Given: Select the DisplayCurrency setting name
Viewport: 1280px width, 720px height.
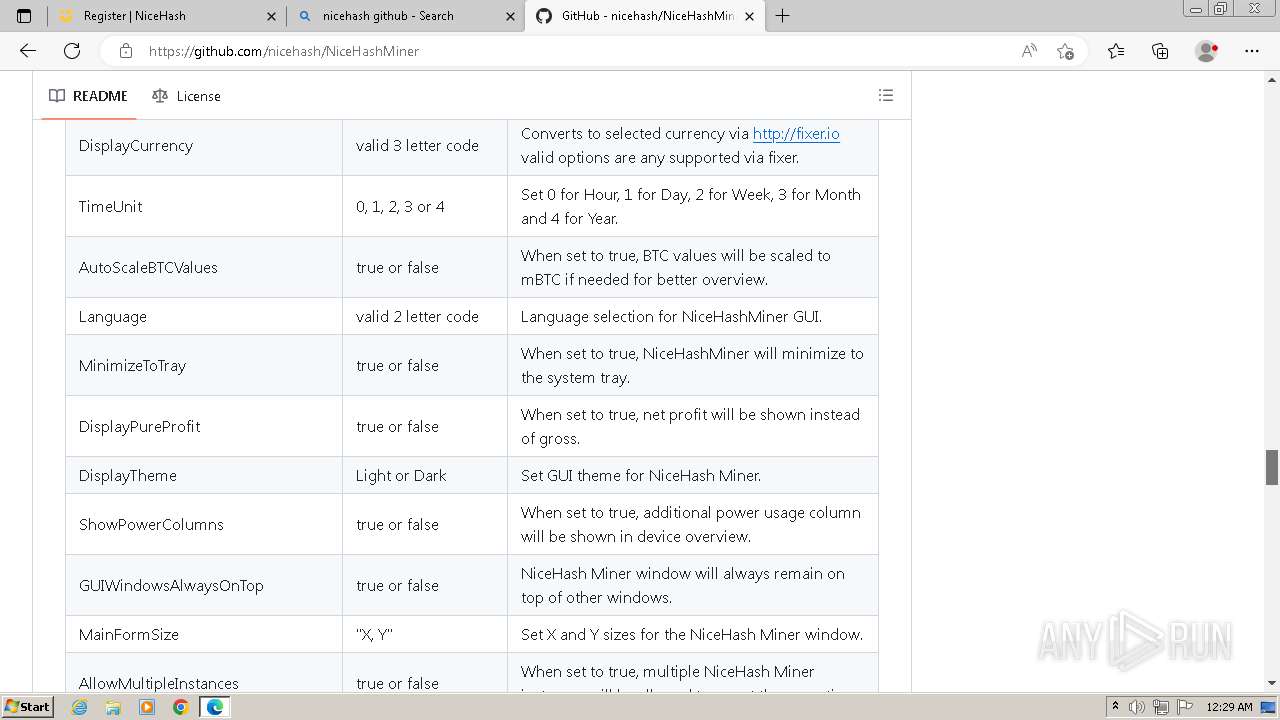Looking at the screenshot, I should 136,146.
